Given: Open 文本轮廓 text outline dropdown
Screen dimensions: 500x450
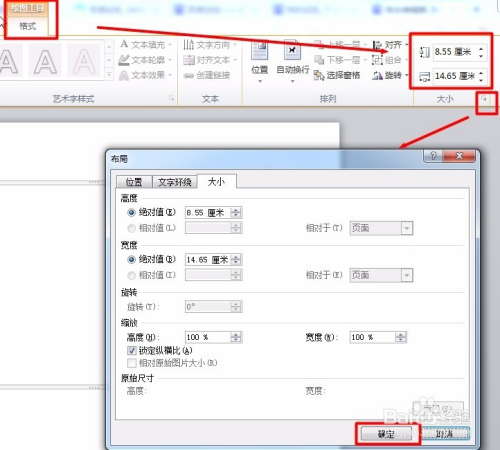Looking at the screenshot, I should click(x=146, y=60).
